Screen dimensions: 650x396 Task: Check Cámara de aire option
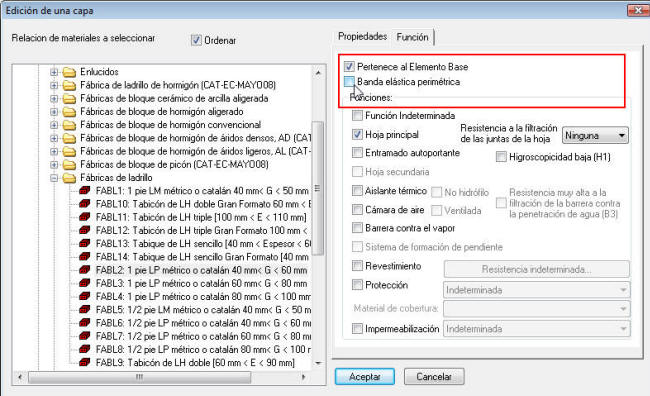click(357, 209)
